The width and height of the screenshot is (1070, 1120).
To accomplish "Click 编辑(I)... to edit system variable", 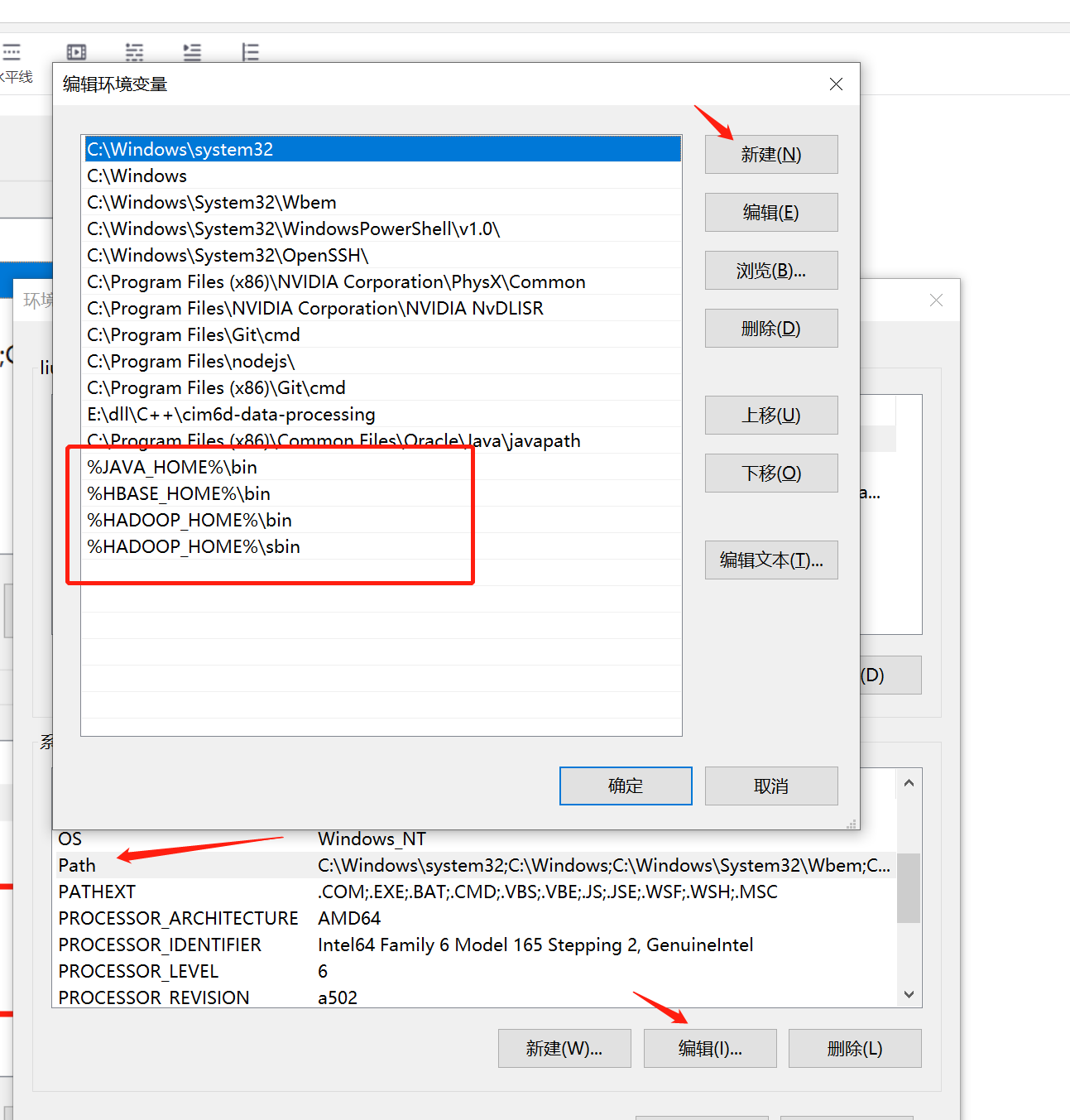I will click(x=709, y=1048).
